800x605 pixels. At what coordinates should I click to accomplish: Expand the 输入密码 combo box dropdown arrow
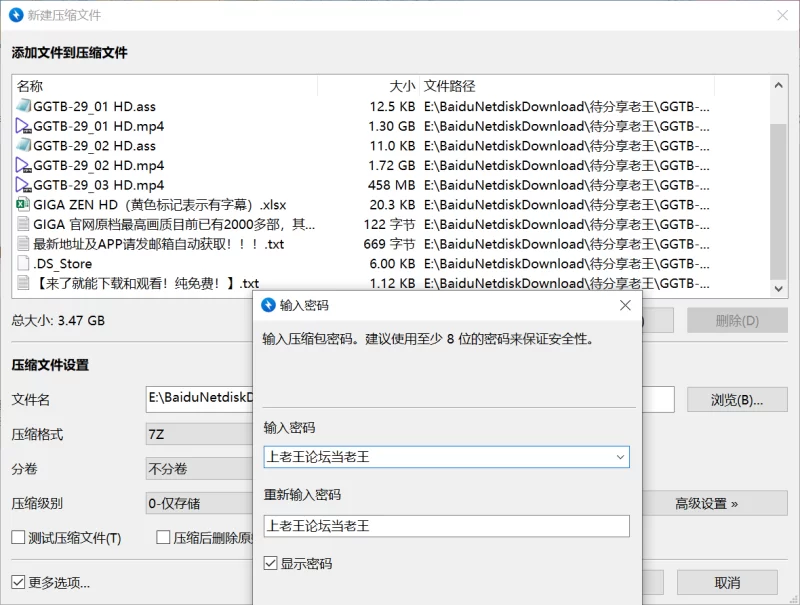click(x=619, y=457)
